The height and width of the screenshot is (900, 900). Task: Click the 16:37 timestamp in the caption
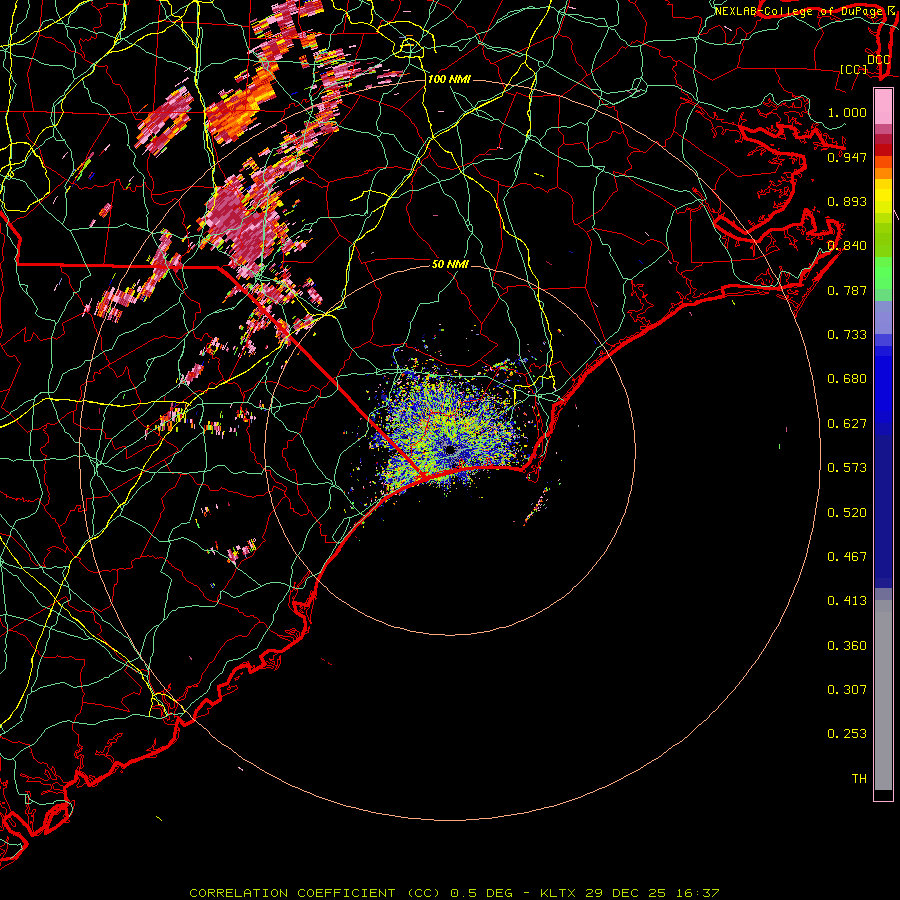[697, 893]
